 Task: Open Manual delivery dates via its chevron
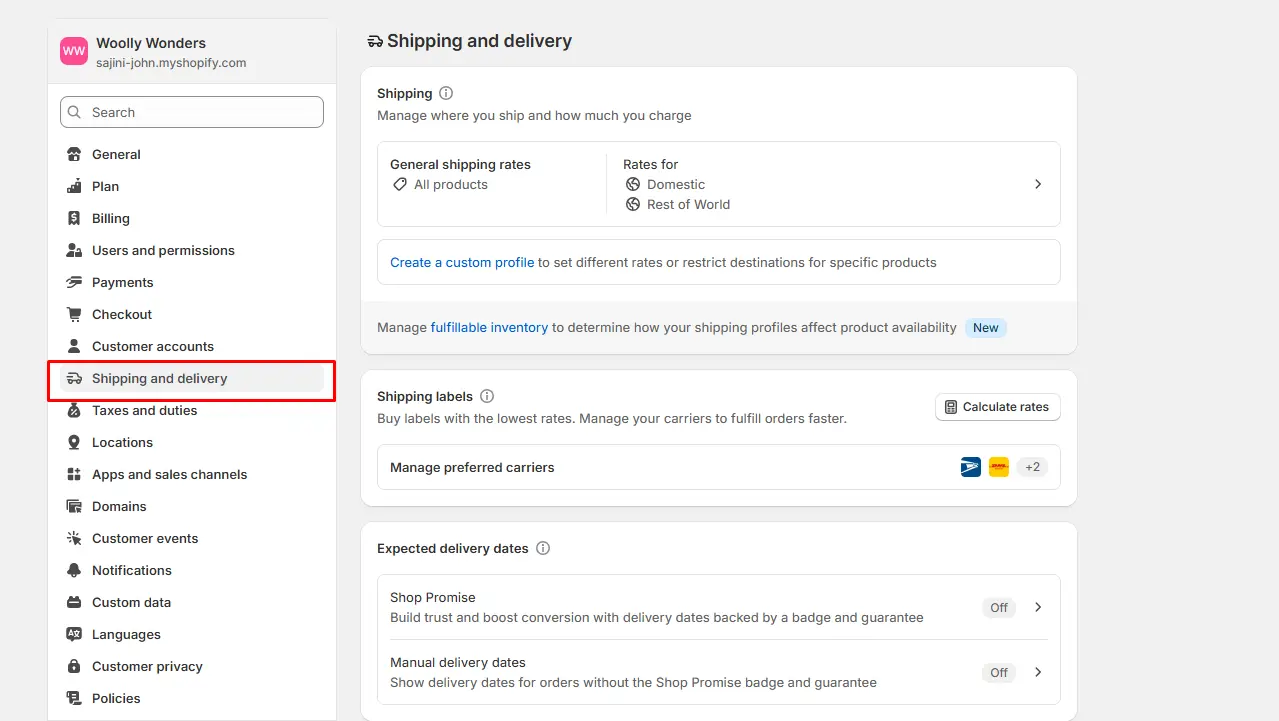click(1038, 672)
